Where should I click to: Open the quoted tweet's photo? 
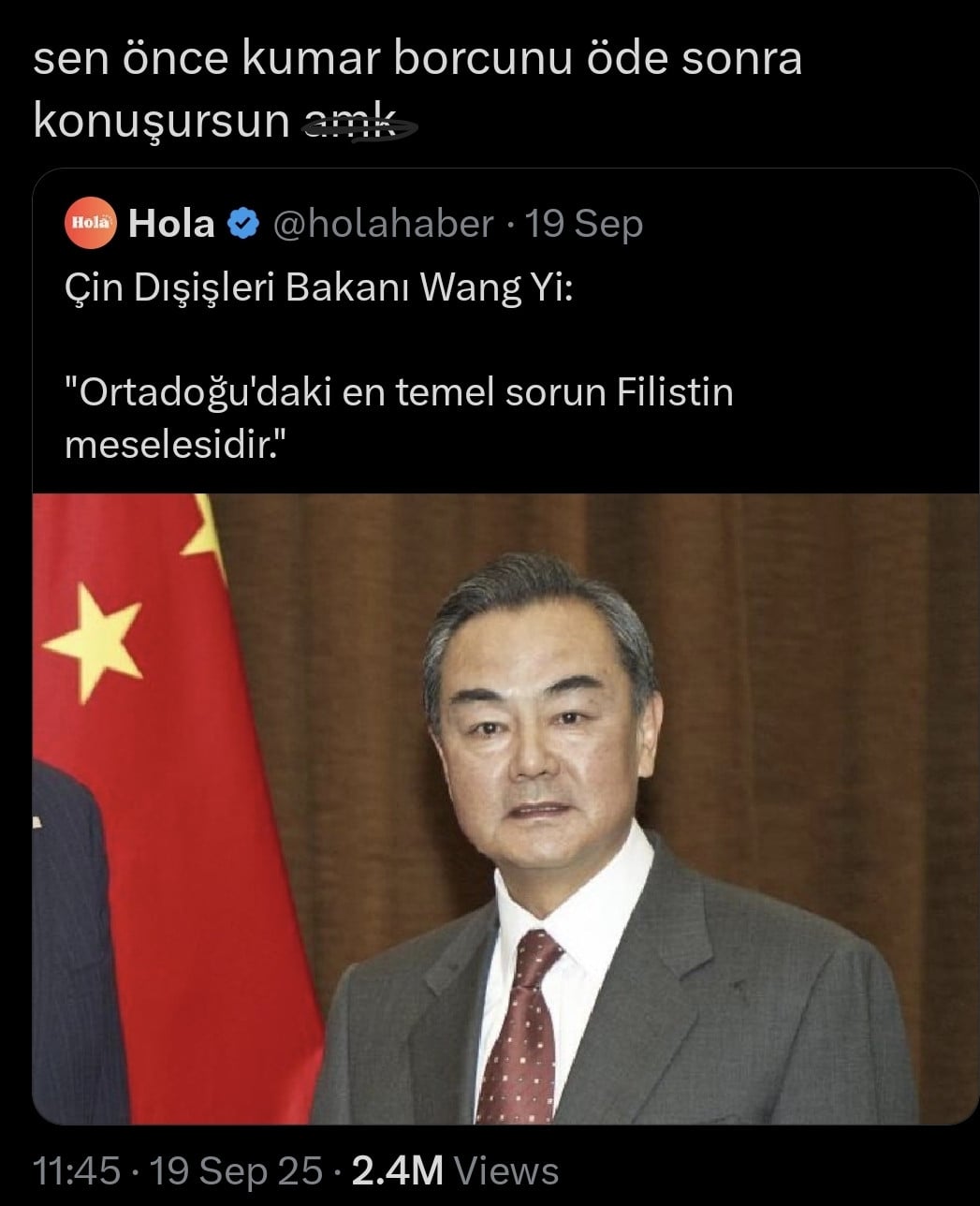(505, 809)
